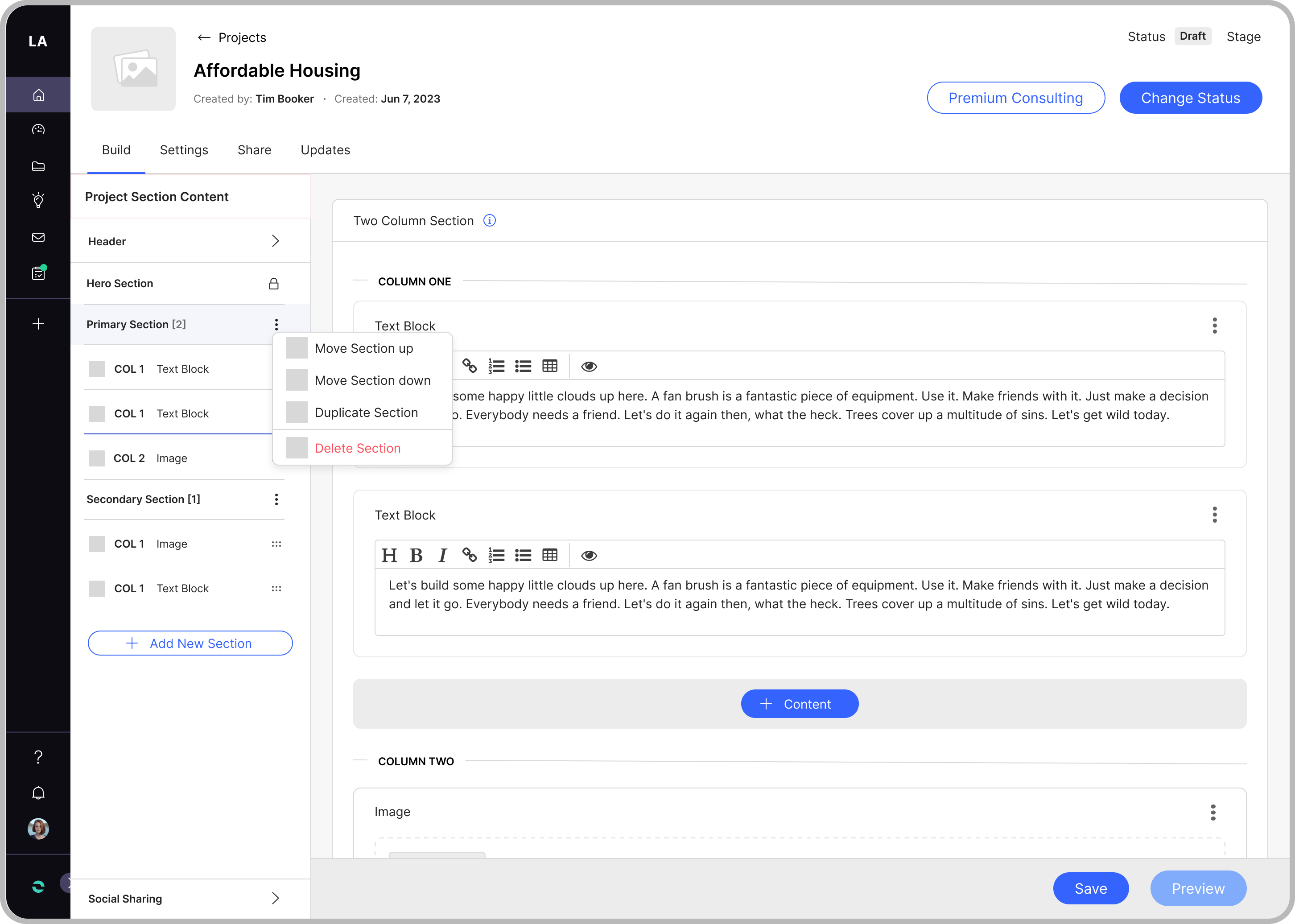
Task: Insert numbered list in first Text Block toolbar
Action: (496, 367)
